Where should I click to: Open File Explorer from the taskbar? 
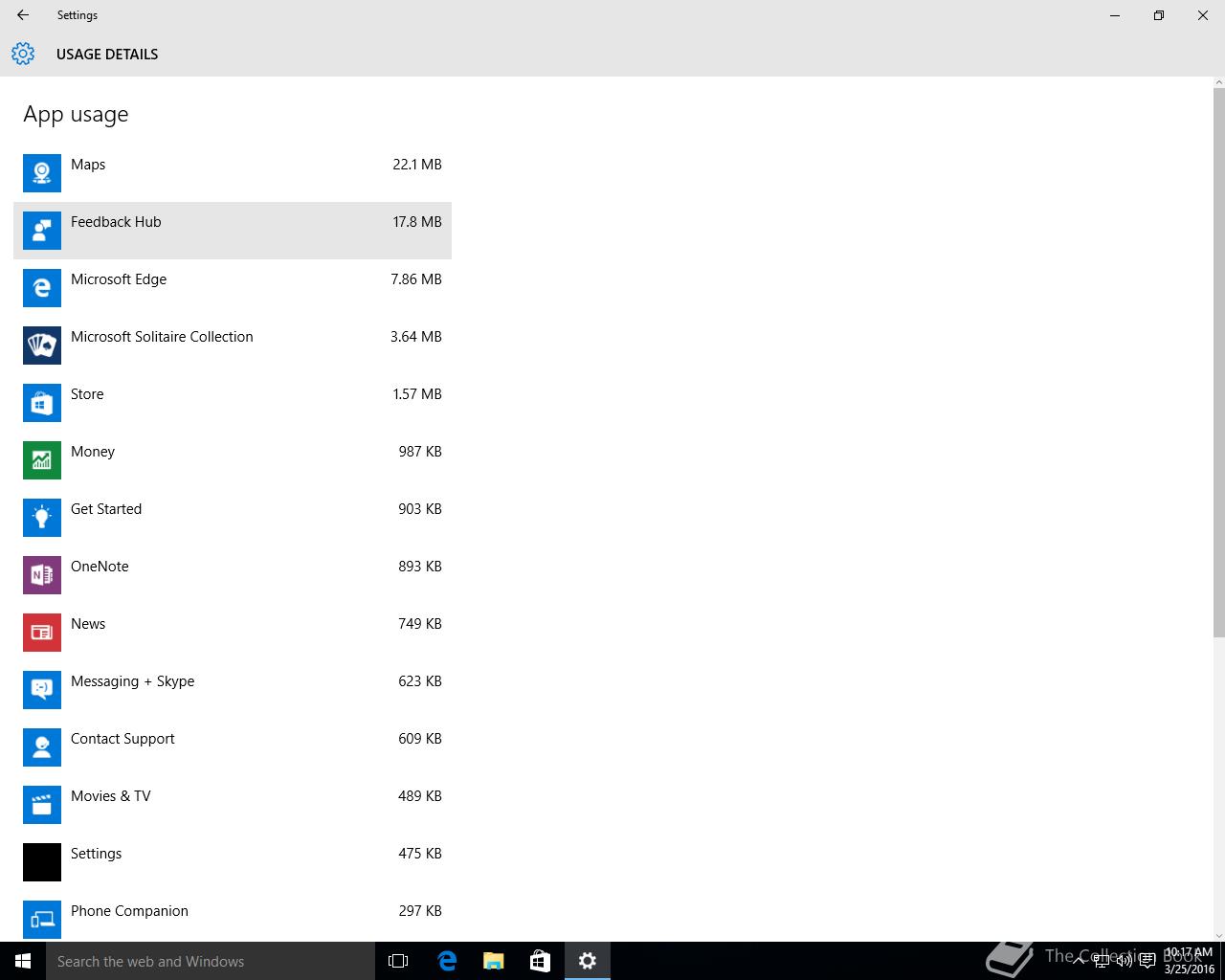pyautogui.click(x=494, y=961)
